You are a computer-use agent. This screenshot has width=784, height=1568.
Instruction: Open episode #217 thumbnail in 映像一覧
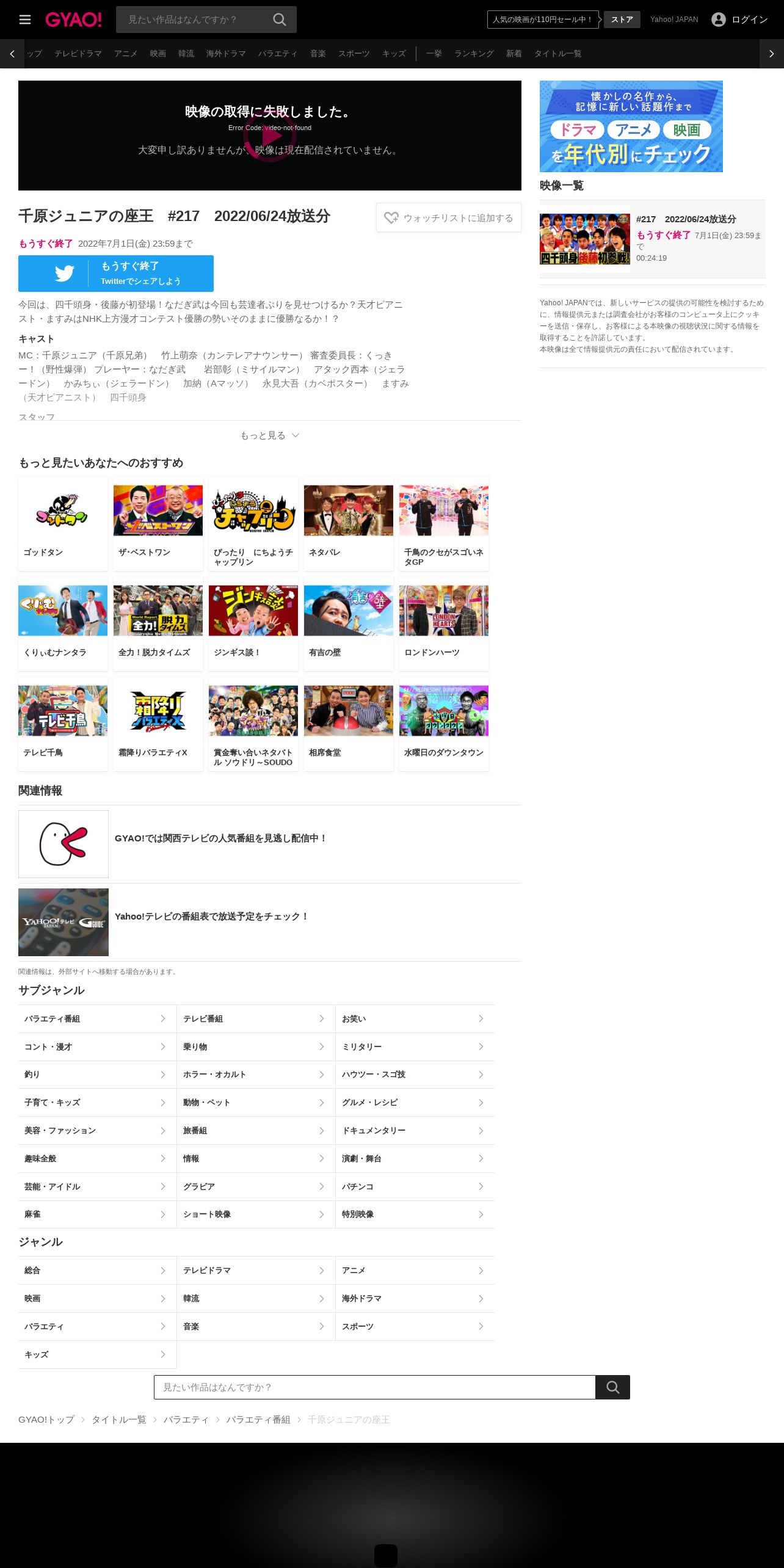[x=585, y=239]
